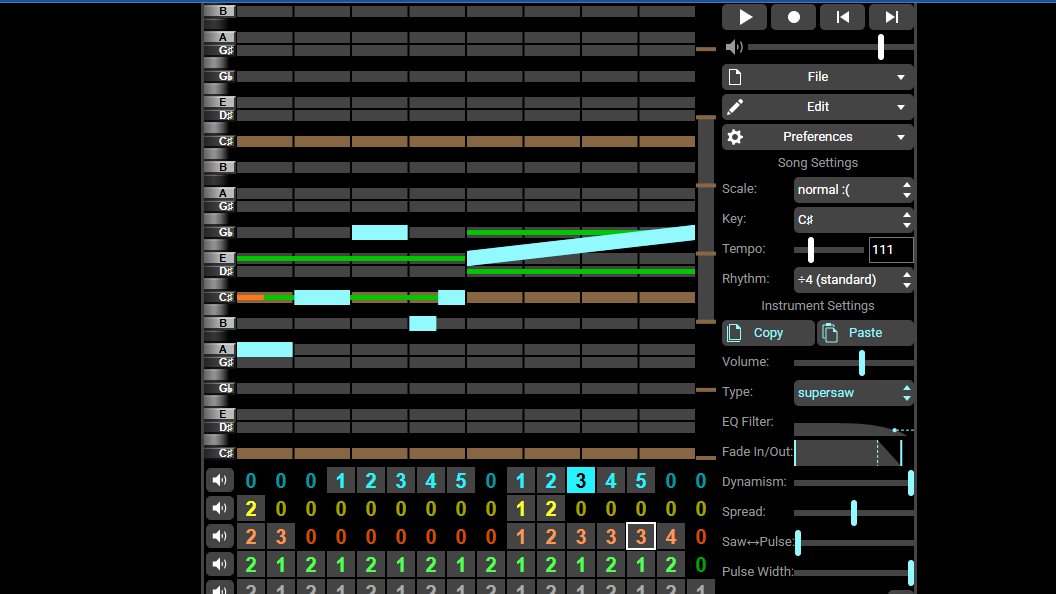Open the Preferences menu

pos(818,137)
